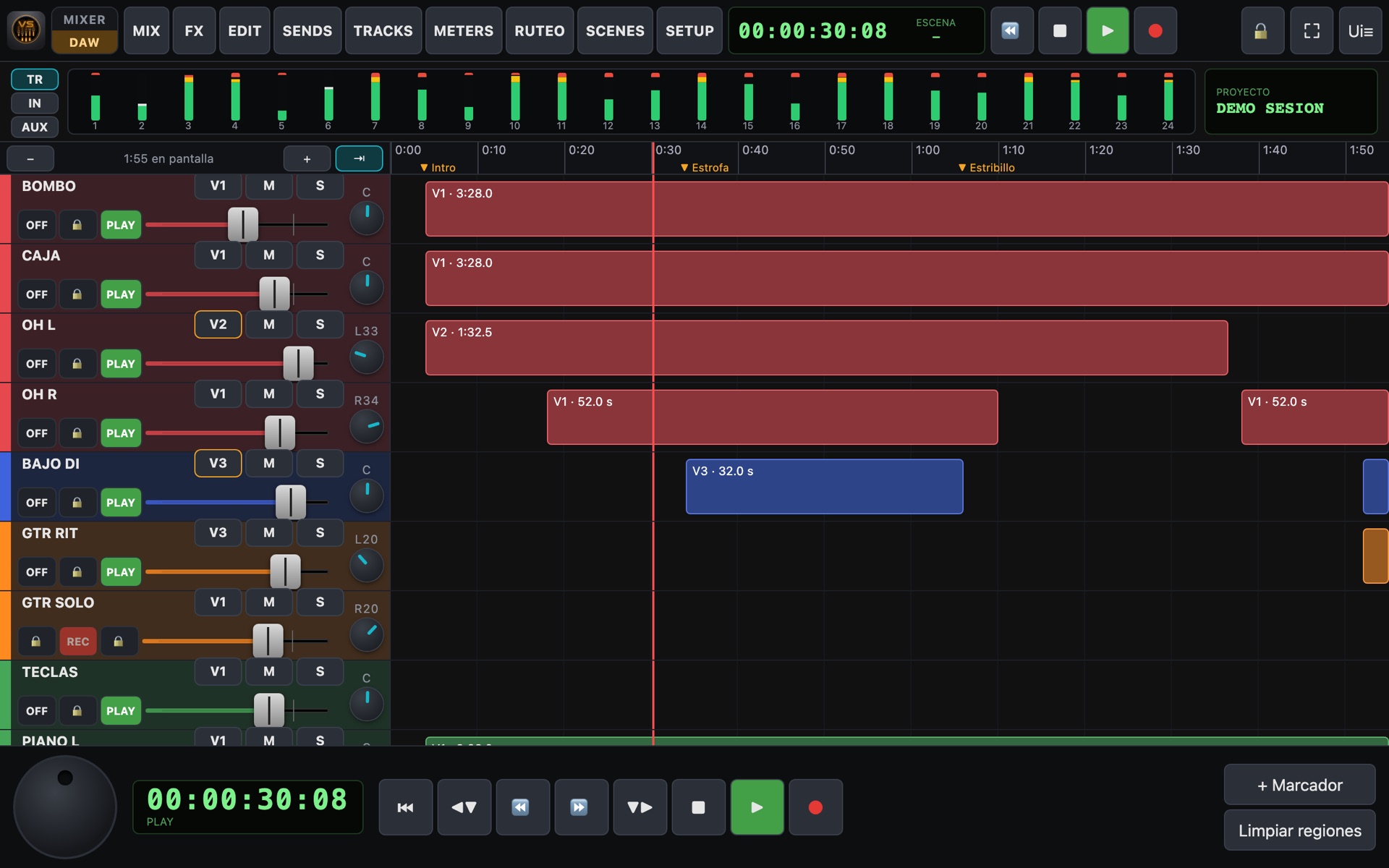Viewport: 1389px width, 868px height.
Task: Switch to the SENDS tab
Action: 307,31
